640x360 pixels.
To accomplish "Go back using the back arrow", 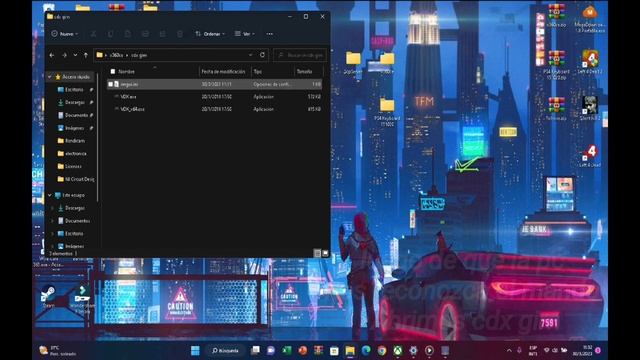I will (52, 55).
